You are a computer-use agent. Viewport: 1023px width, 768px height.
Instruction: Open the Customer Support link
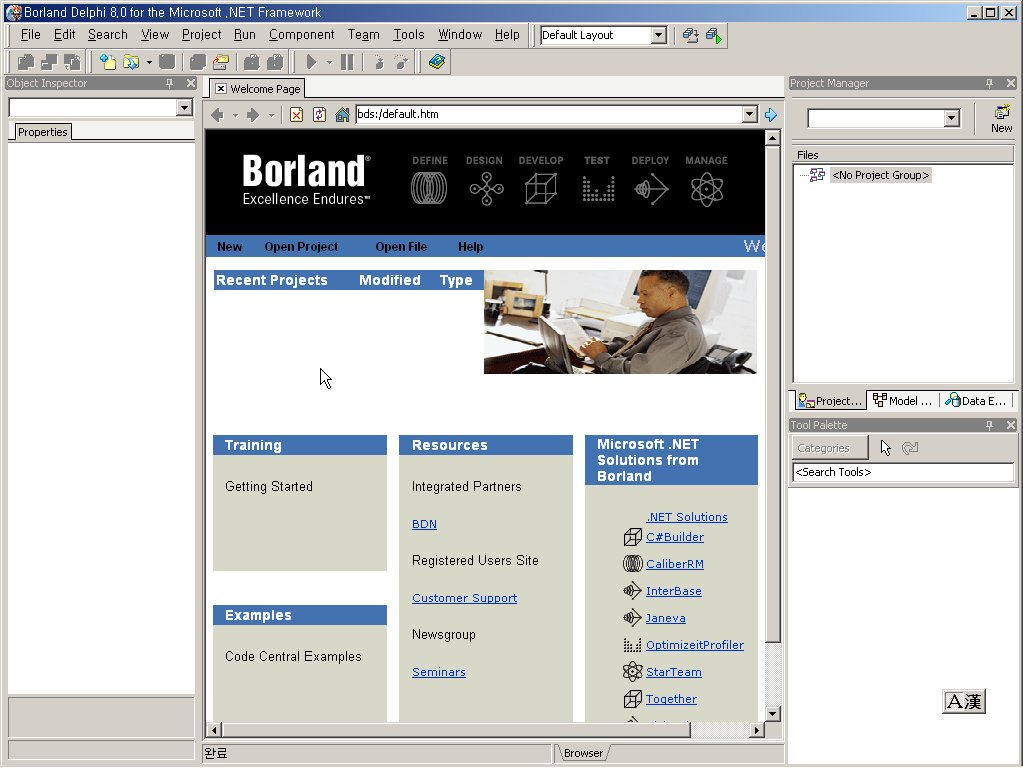coord(464,598)
